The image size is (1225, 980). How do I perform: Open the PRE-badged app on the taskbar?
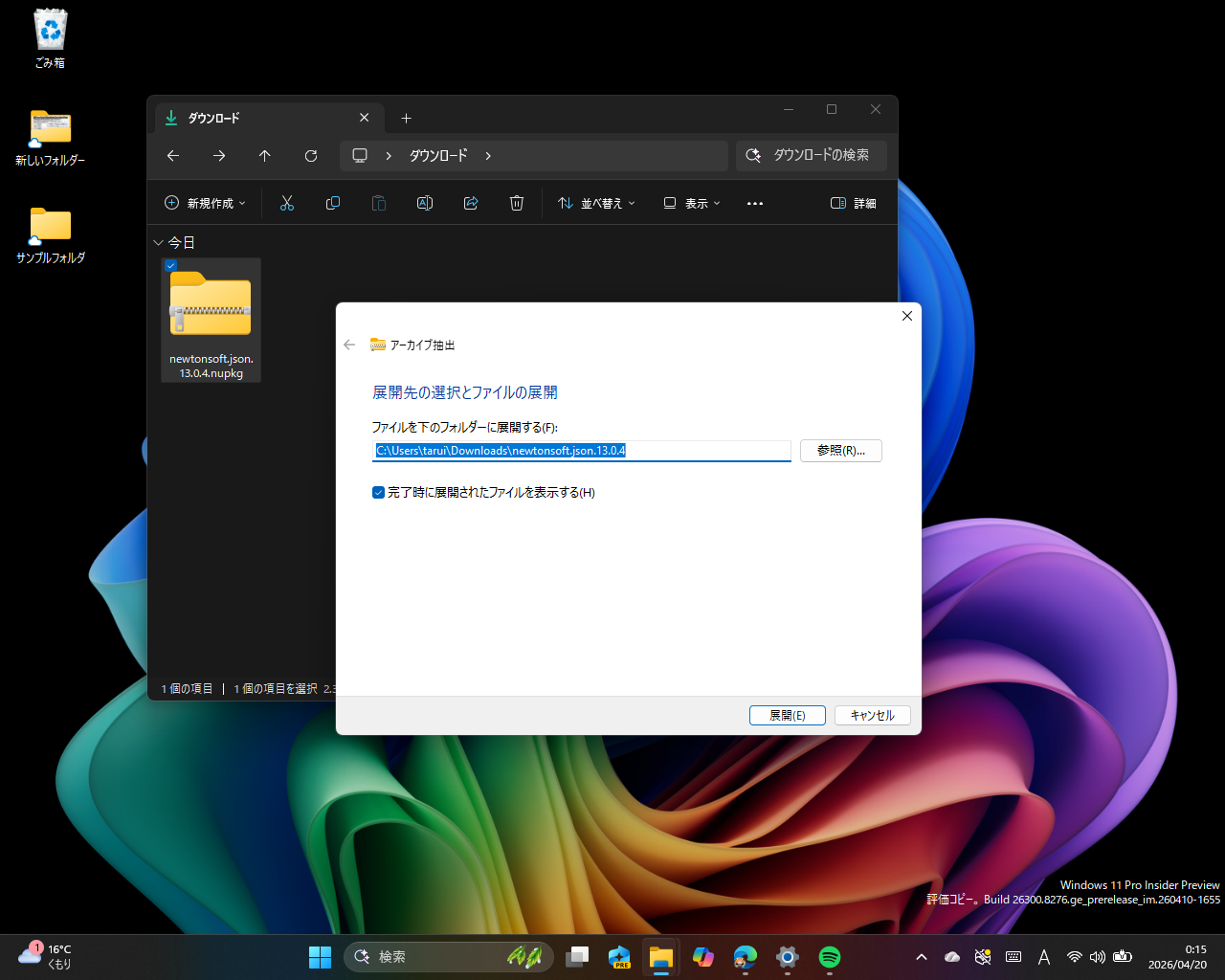(x=619, y=957)
